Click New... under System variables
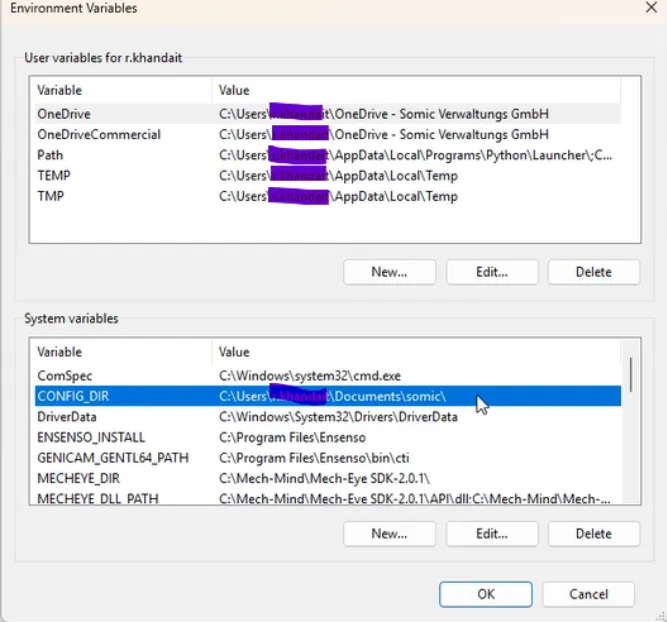This screenshot has height=622, width=667. (389, 534)
